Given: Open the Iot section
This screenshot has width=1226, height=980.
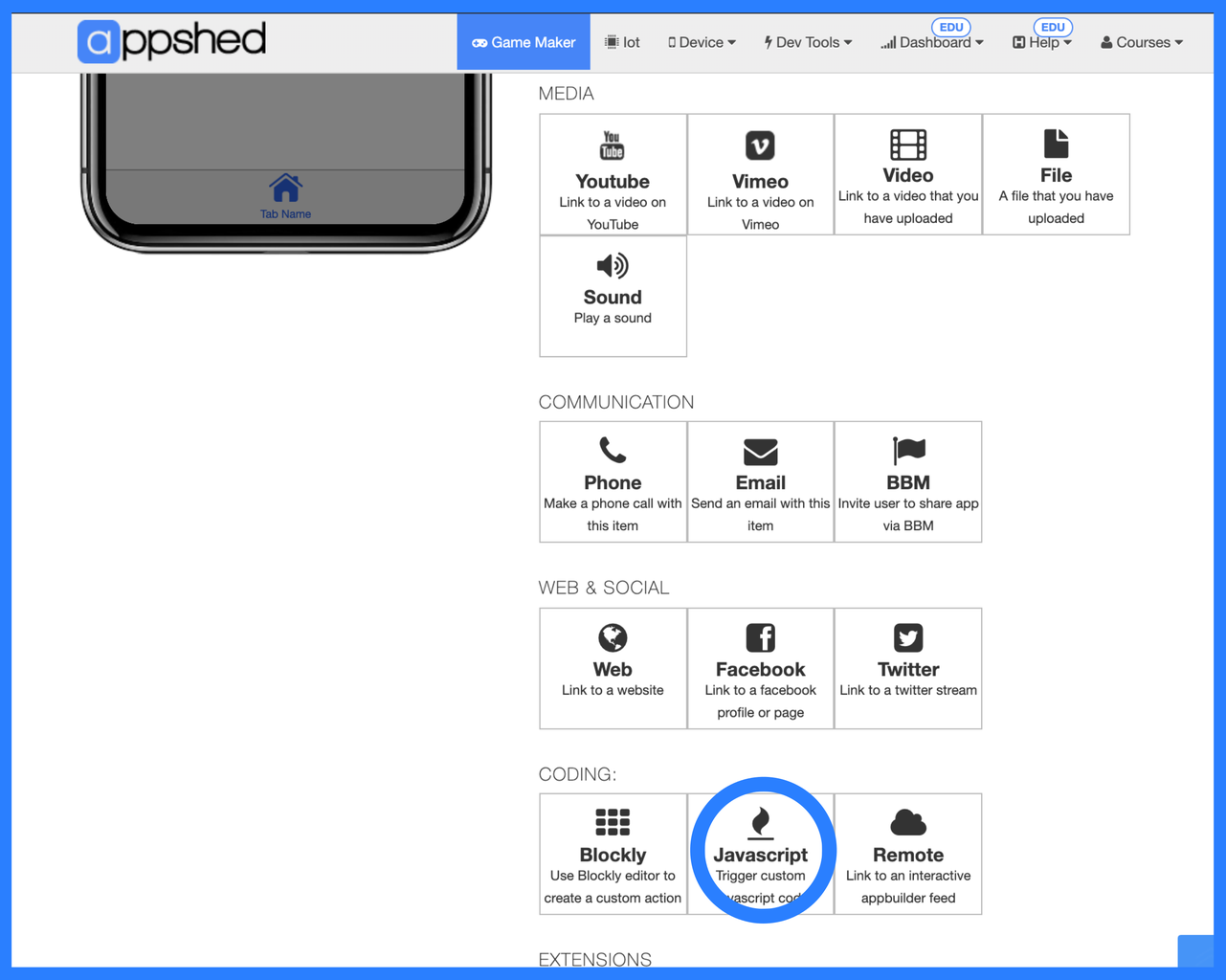Looking at the screenshot, I should [622, 42].
